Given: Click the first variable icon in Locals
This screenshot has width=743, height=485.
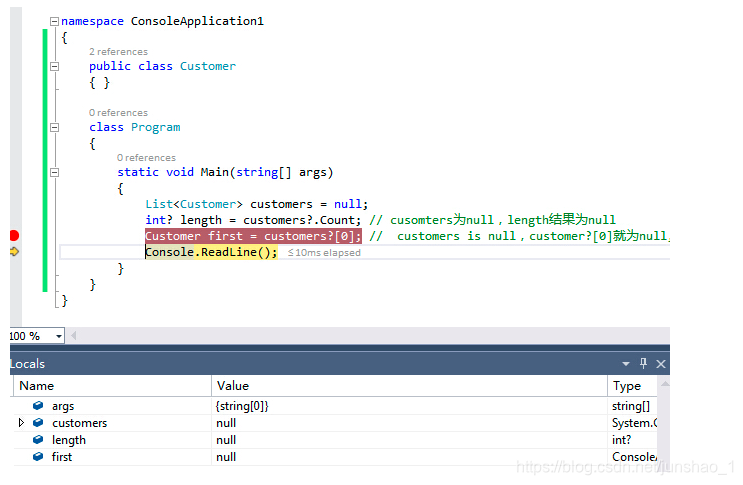Looking at the screenshot, I should (38, 457).
